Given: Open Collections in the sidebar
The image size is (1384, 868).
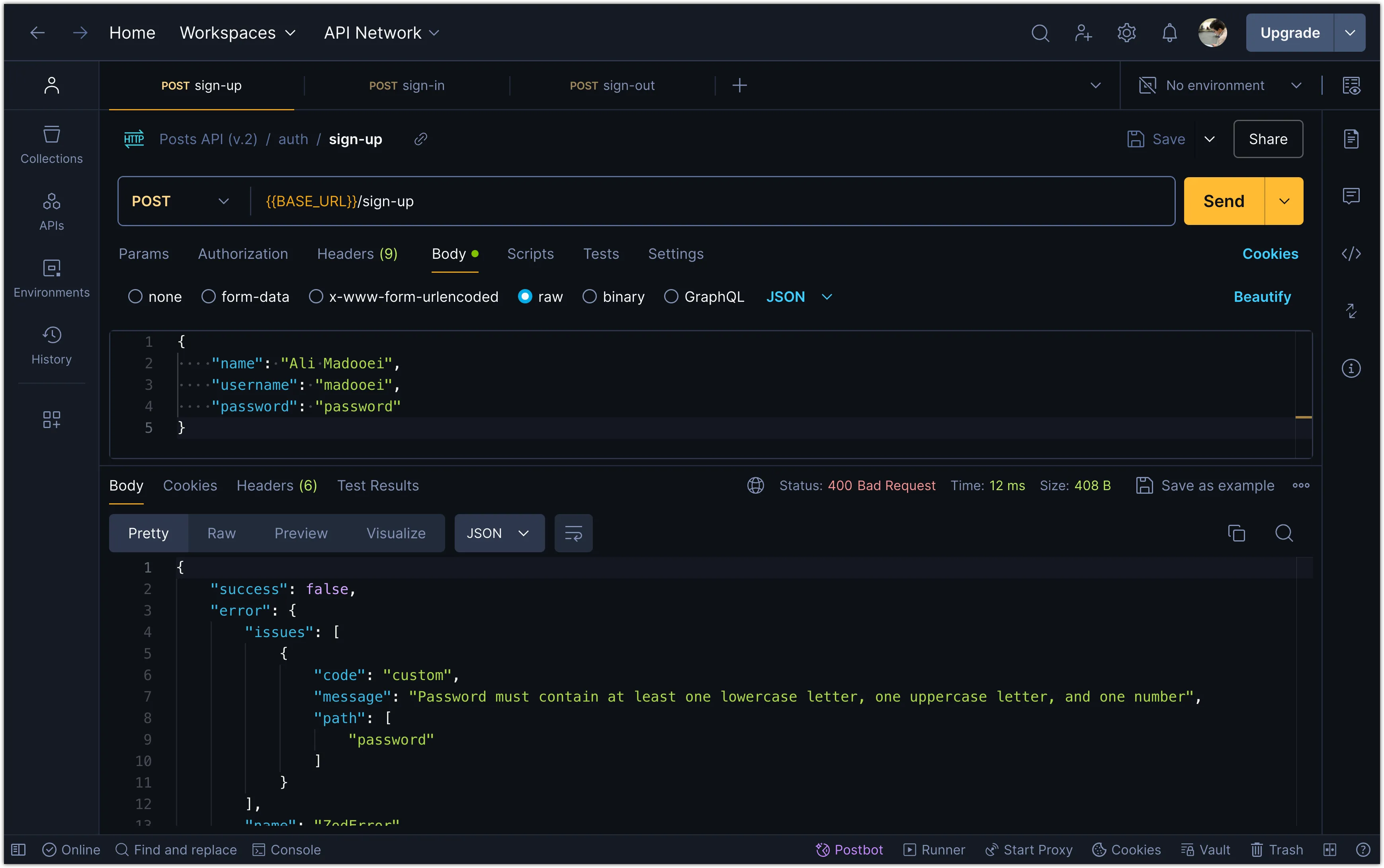Looking at the screenshot, I should pyautogui.click(x=52, y=145).
